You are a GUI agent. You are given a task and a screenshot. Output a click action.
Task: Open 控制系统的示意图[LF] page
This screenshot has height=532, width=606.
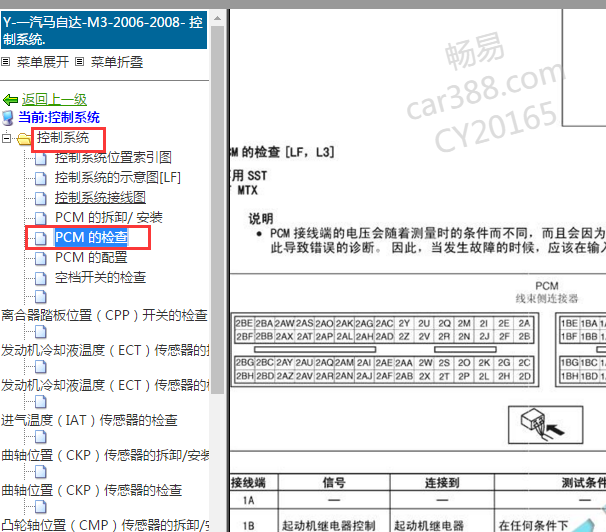point(118,178)
